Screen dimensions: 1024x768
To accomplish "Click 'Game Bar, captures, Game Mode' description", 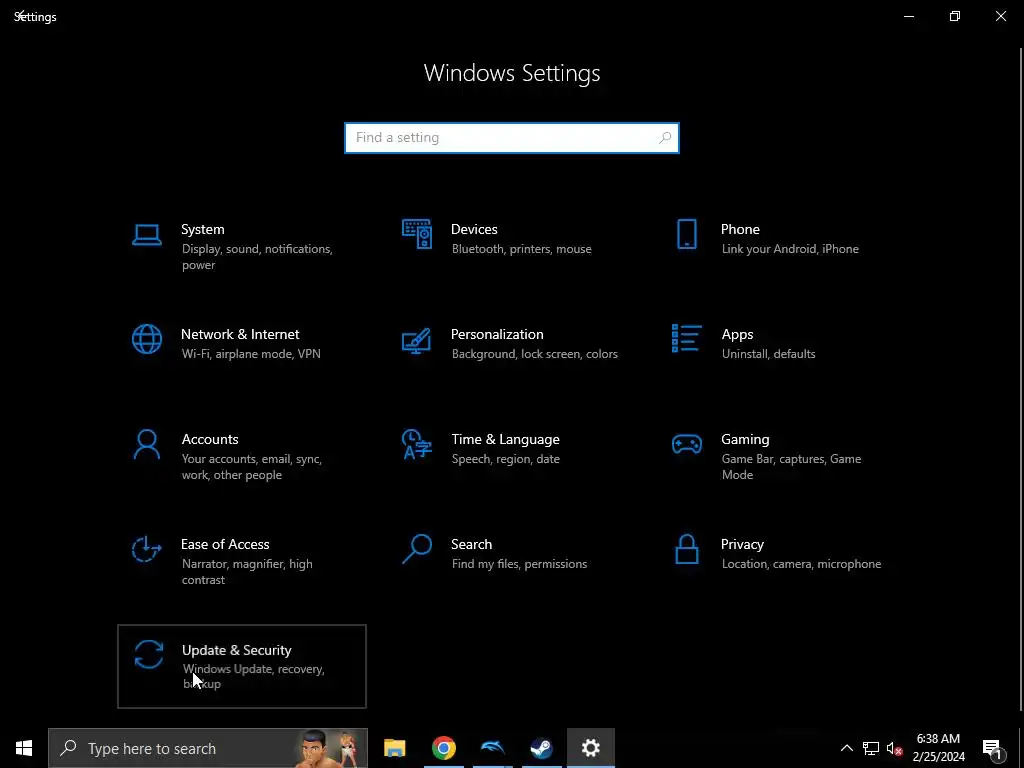I will (792, 467).
